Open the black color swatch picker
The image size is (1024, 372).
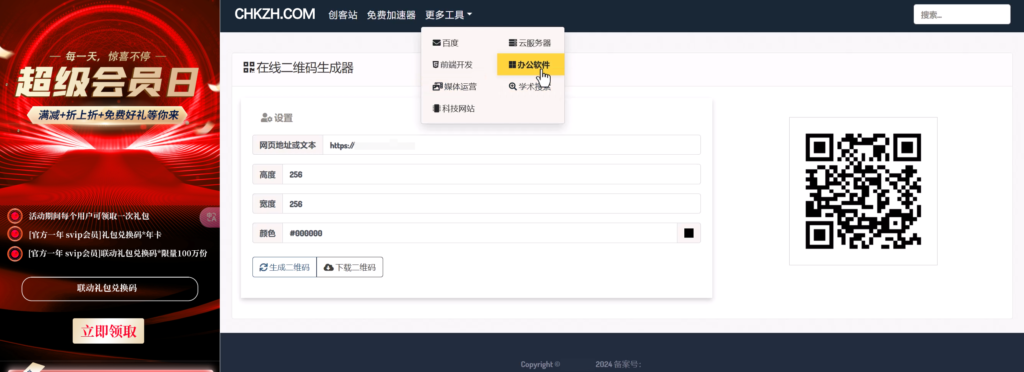(688, 233)
